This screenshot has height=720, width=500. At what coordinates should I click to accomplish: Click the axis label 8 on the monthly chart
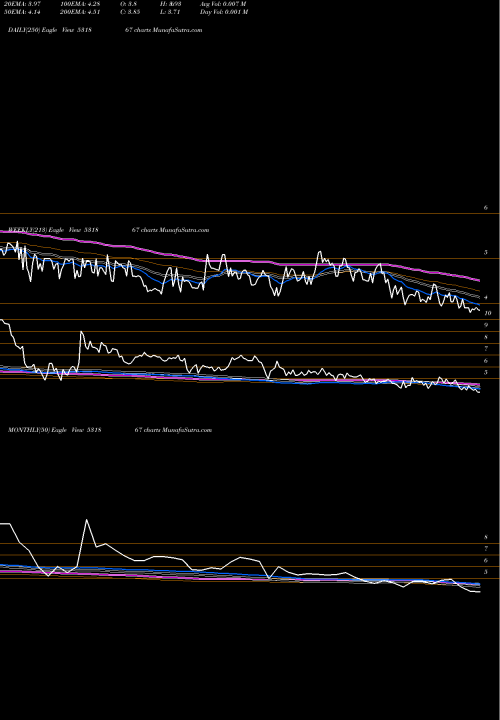click(486, 537)
